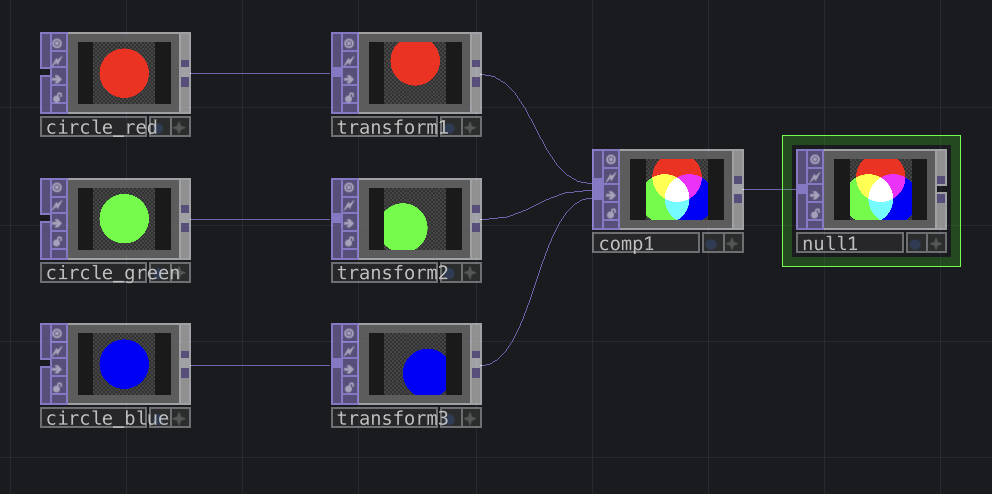Bypass the transform3 node
The image size is (992, 494).
349,369
